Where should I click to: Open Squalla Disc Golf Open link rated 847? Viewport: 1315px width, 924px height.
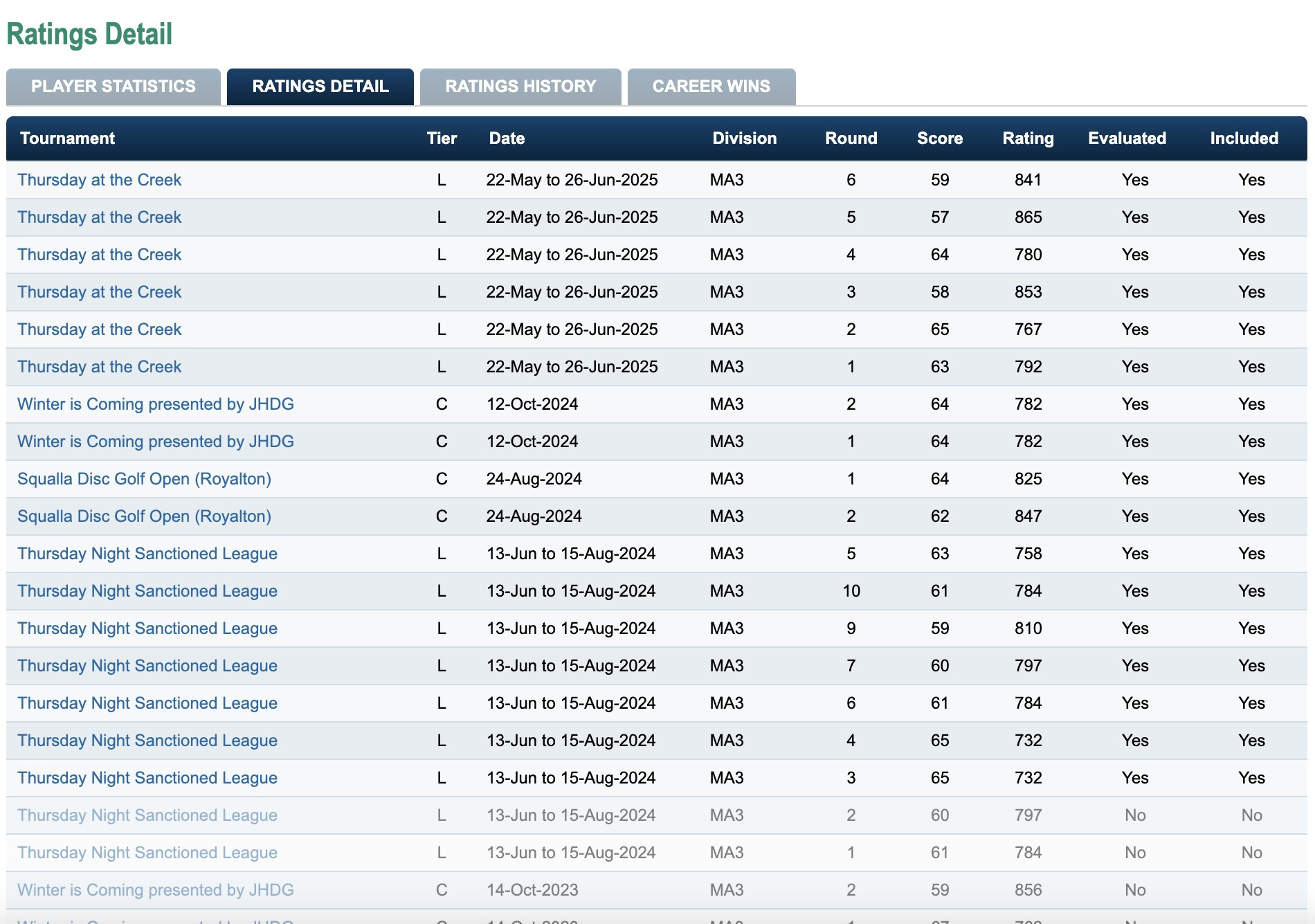(x=144, y=516)
